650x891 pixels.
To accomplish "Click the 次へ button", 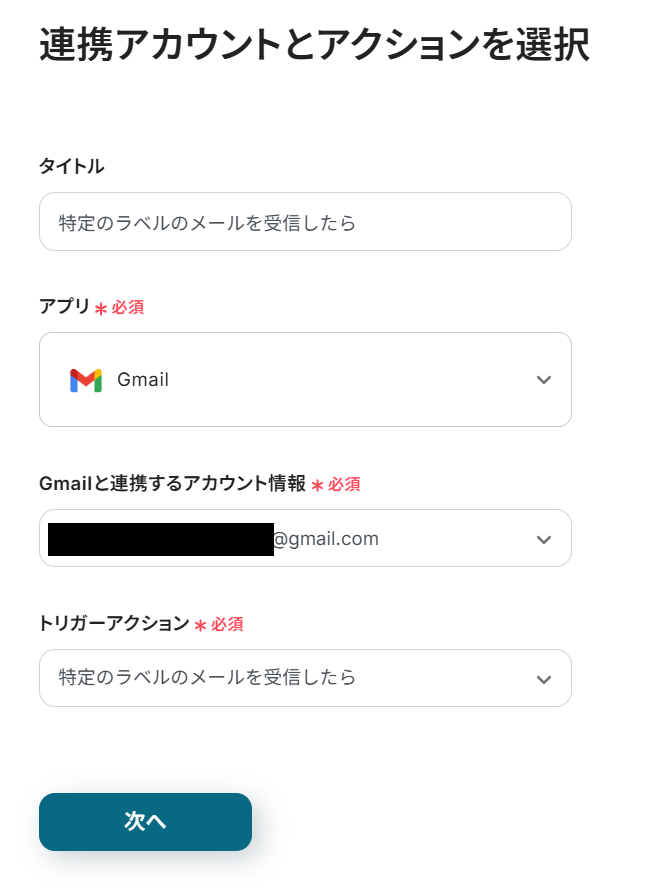I will click(x=145, y=821).
